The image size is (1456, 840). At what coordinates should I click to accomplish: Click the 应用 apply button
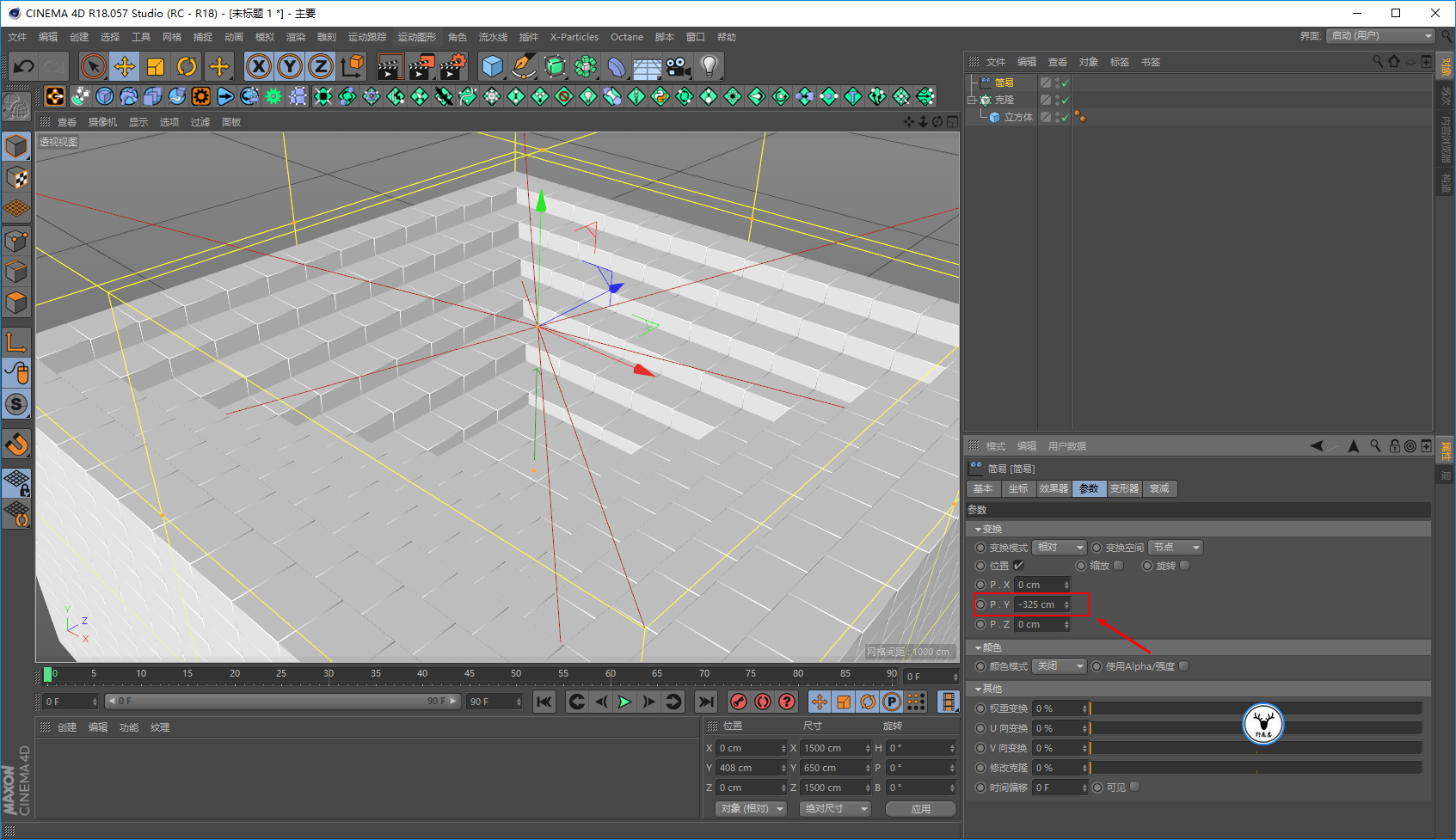click(921, 809)
